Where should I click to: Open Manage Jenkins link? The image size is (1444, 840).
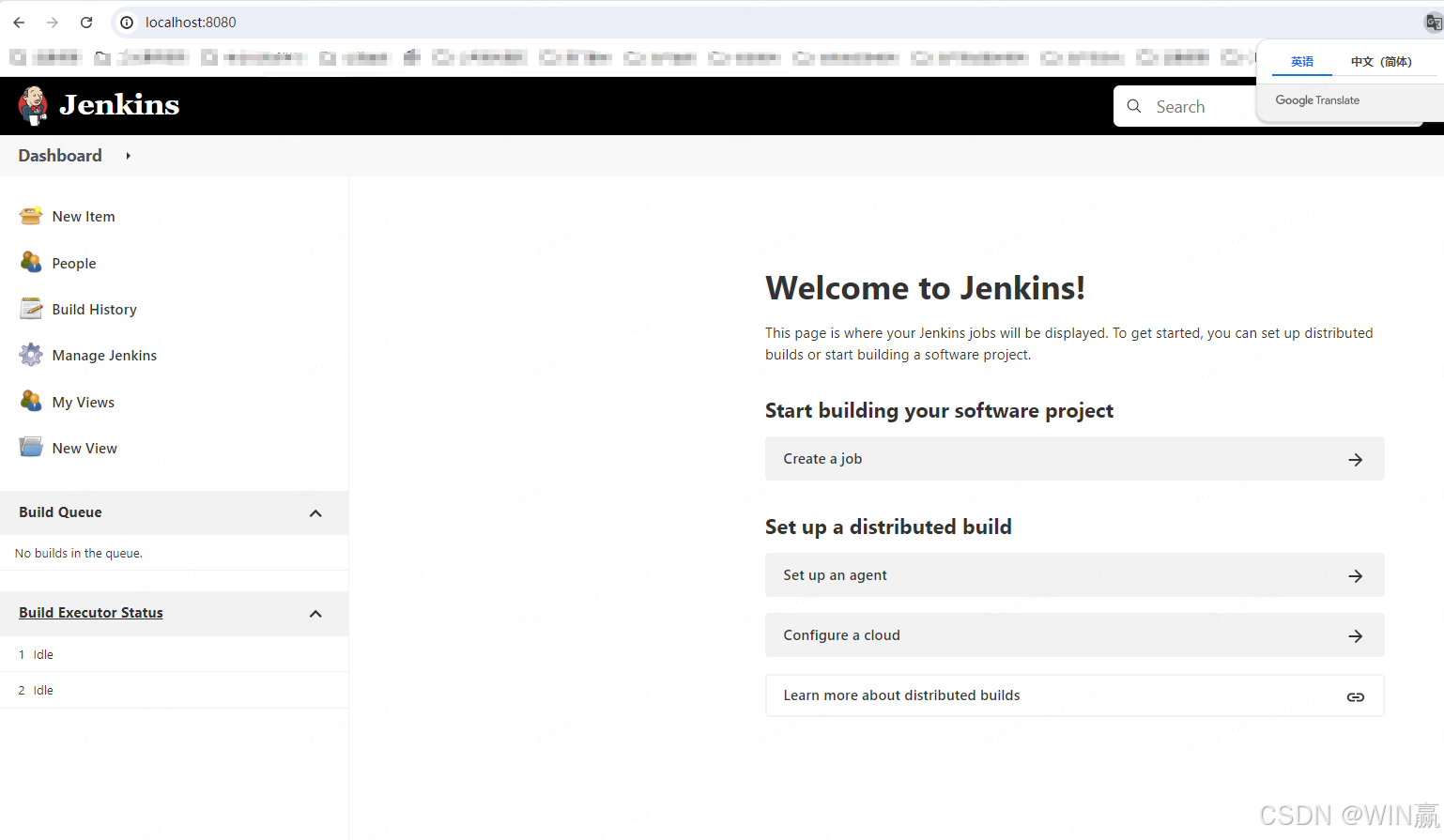(104, 356)
